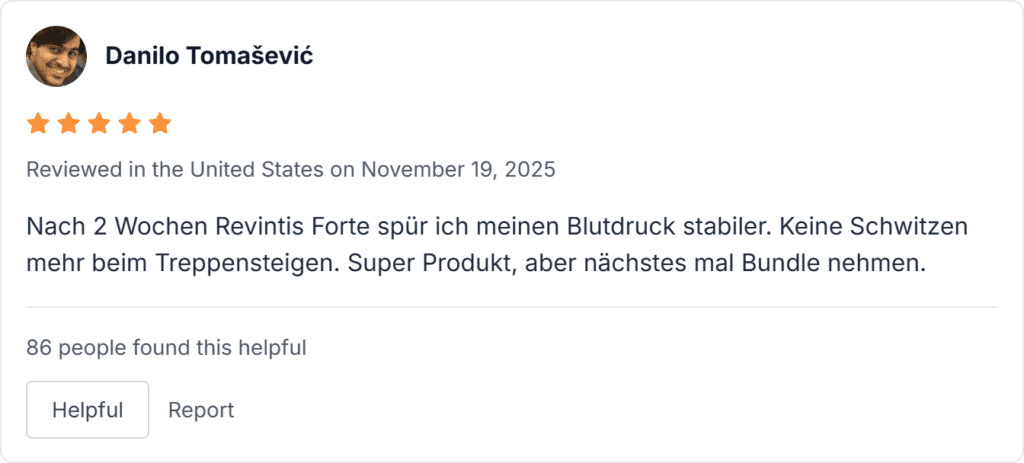This screenshot has height=463, width=1024.
Task: Click the date November 19, 2025
Action: coord(458,169)
